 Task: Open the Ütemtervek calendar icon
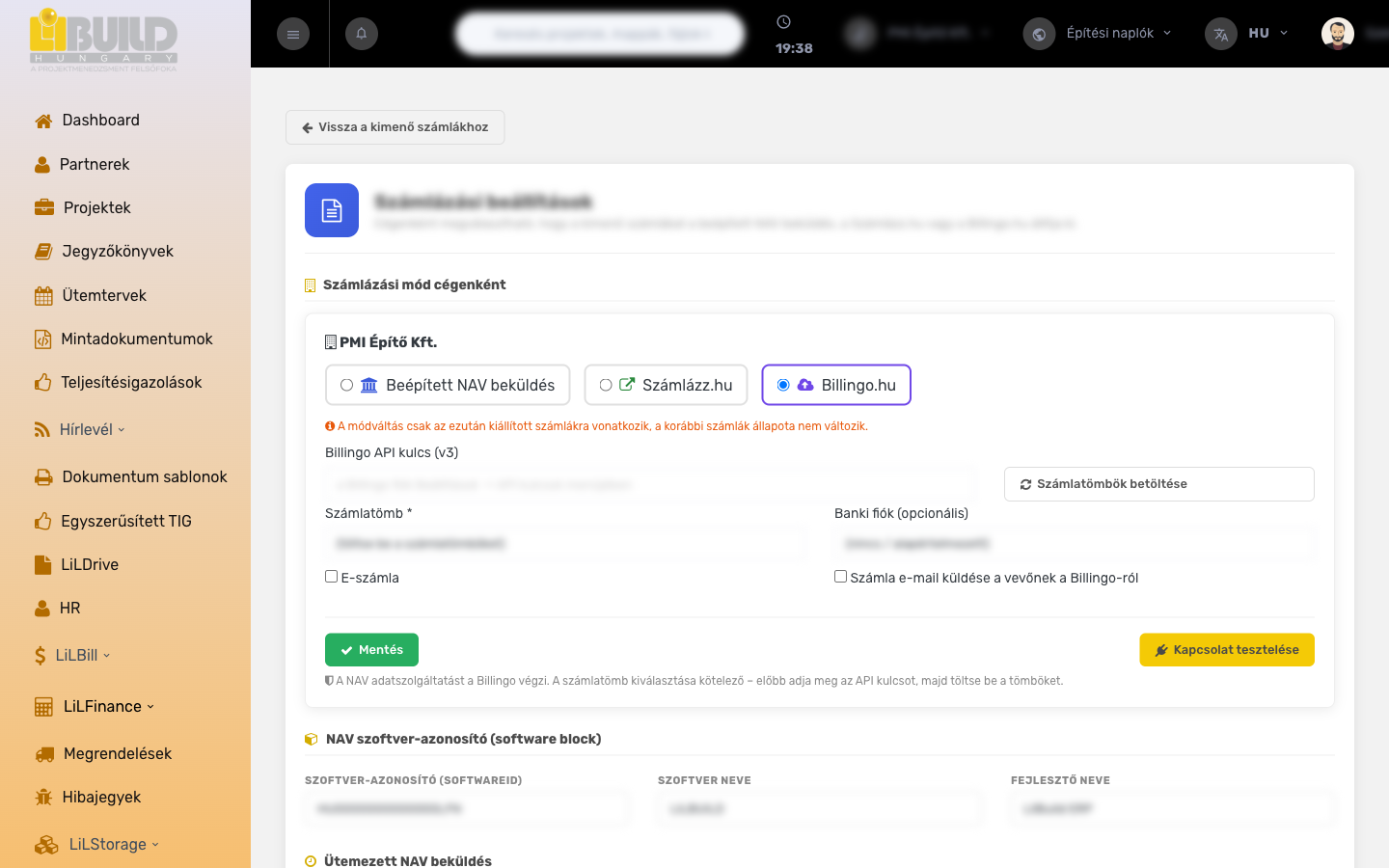43,296
